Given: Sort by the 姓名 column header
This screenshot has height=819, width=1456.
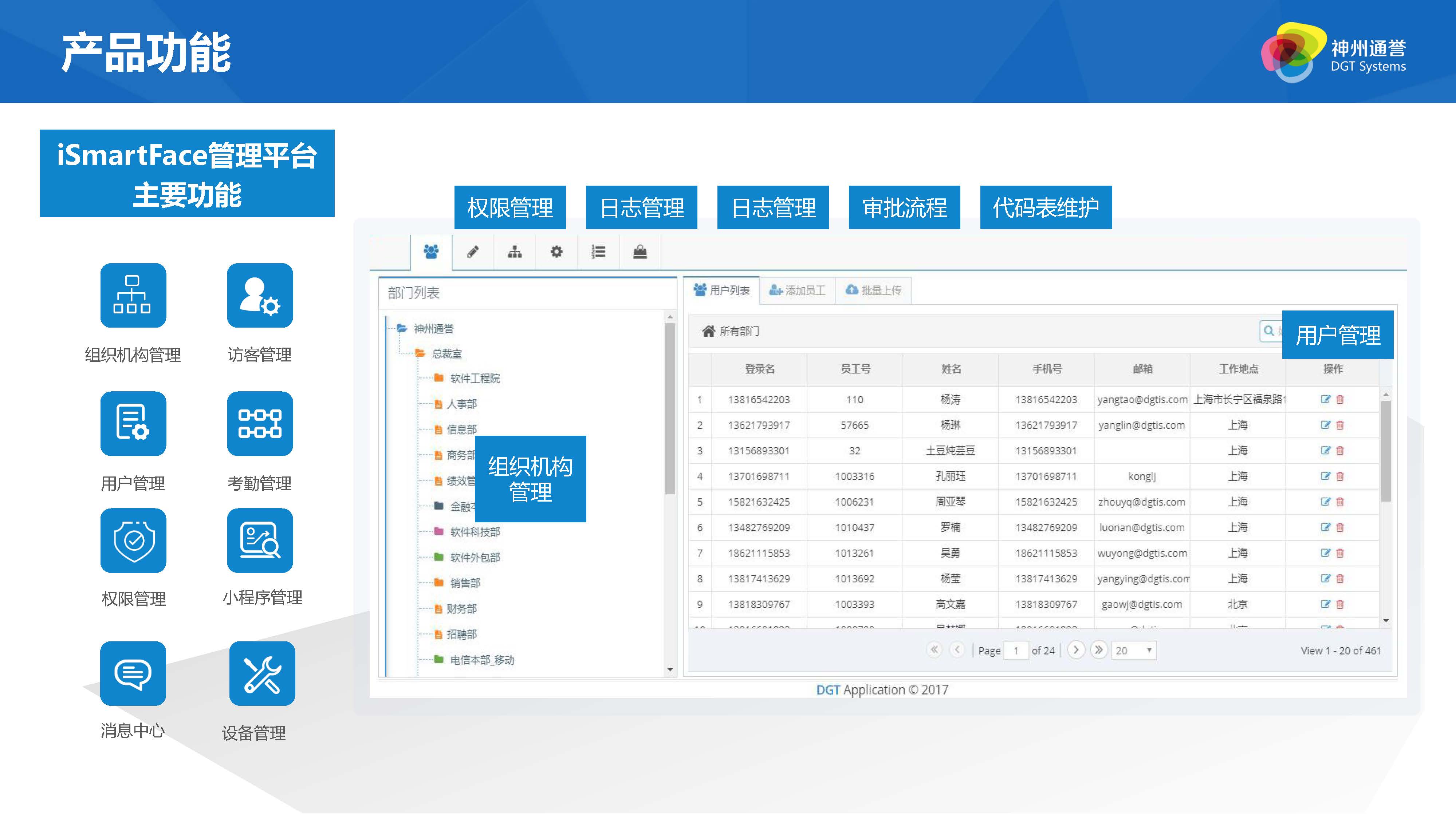Looking at the screenshot, I should click(951, 369).
